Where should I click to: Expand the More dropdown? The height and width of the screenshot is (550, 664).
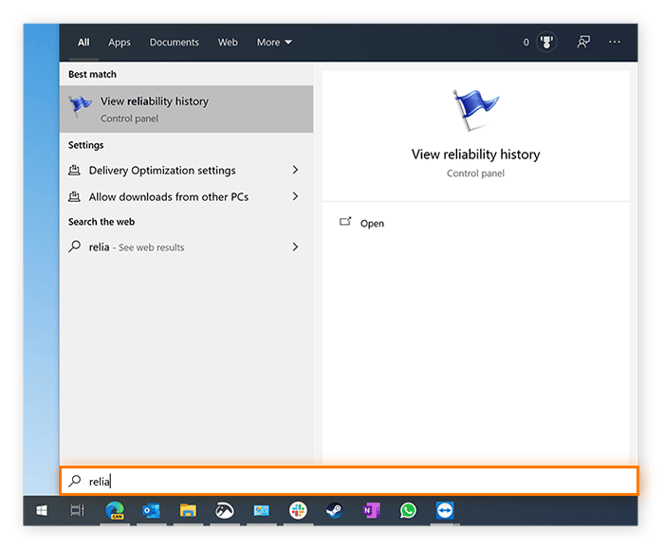(274, 42)
